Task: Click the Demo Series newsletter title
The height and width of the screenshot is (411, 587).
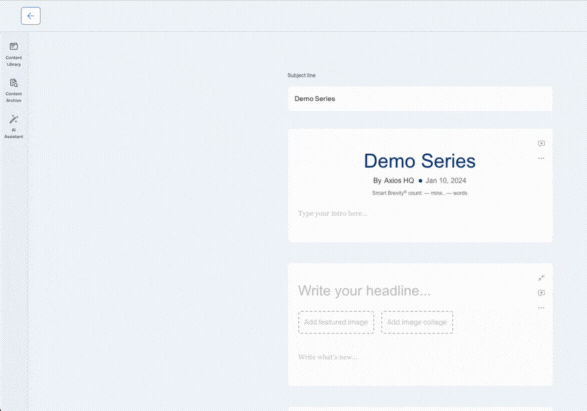Action: click(x=420, y=161)
